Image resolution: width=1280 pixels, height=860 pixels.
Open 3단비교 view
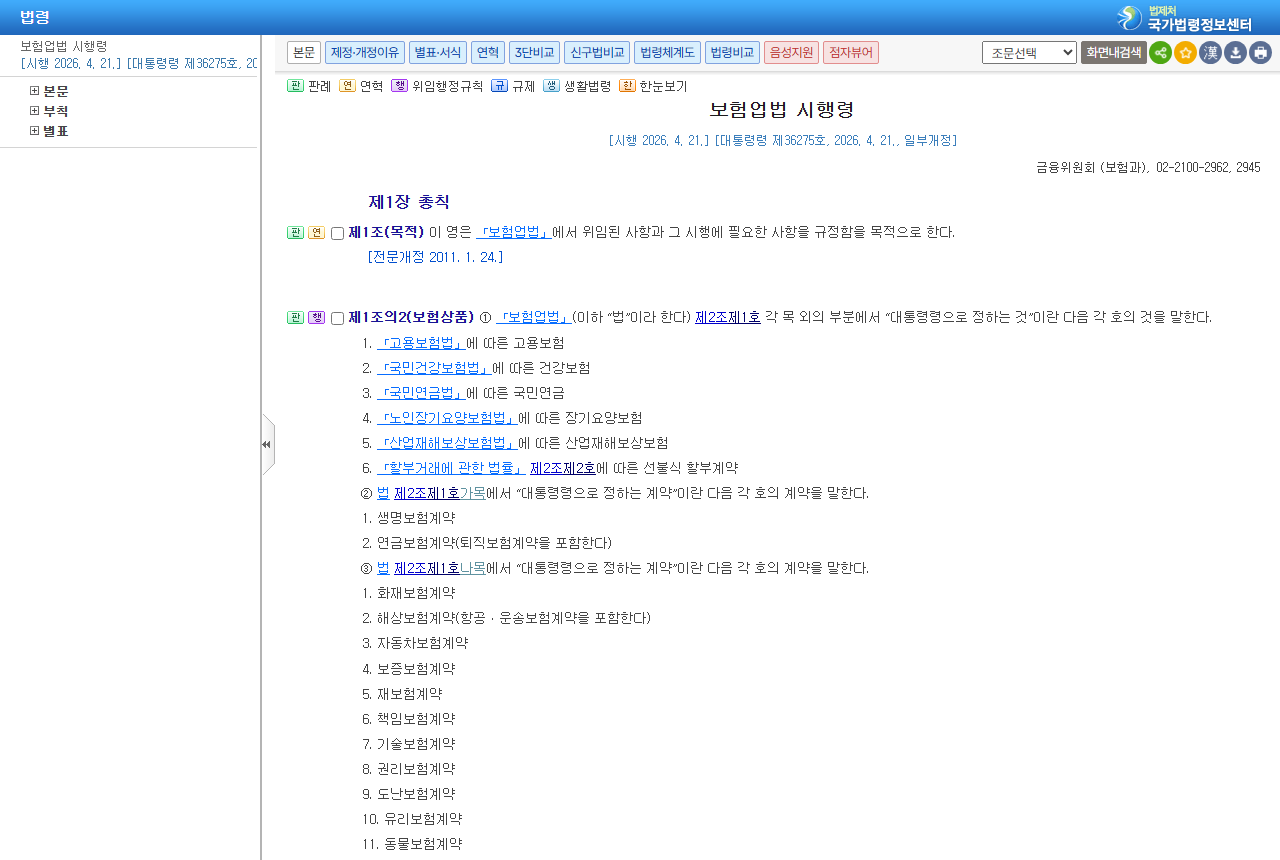click(x=534, y=53)
